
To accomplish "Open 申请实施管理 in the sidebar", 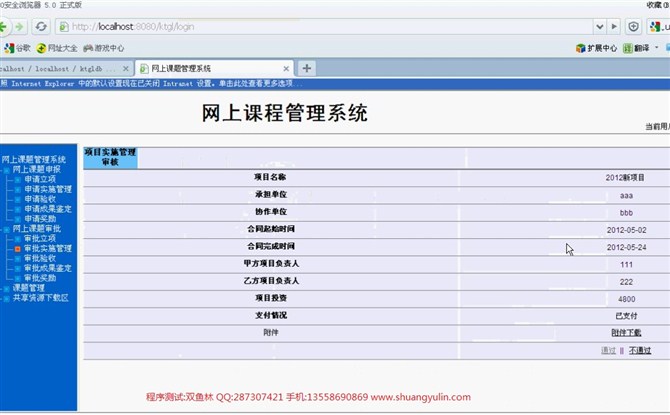I will click(x=48, y=189).
